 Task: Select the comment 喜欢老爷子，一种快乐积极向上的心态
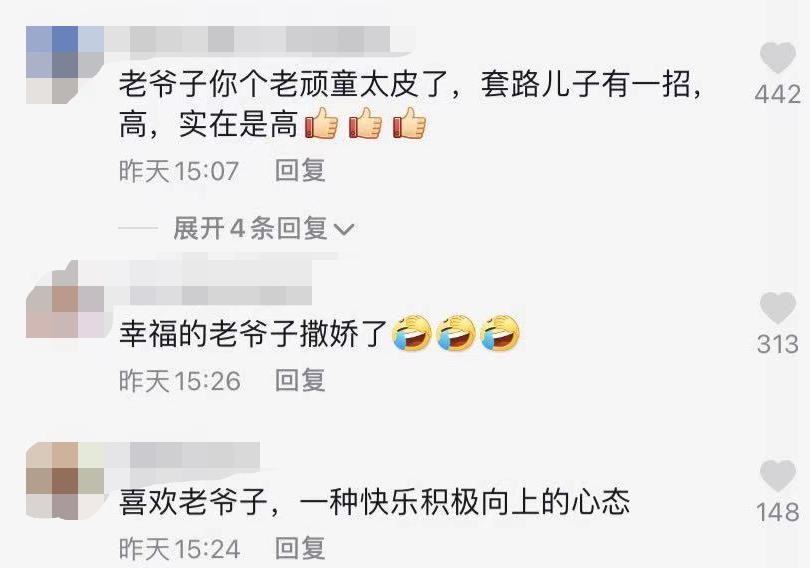pyautogui.click(x=375, y=501)
